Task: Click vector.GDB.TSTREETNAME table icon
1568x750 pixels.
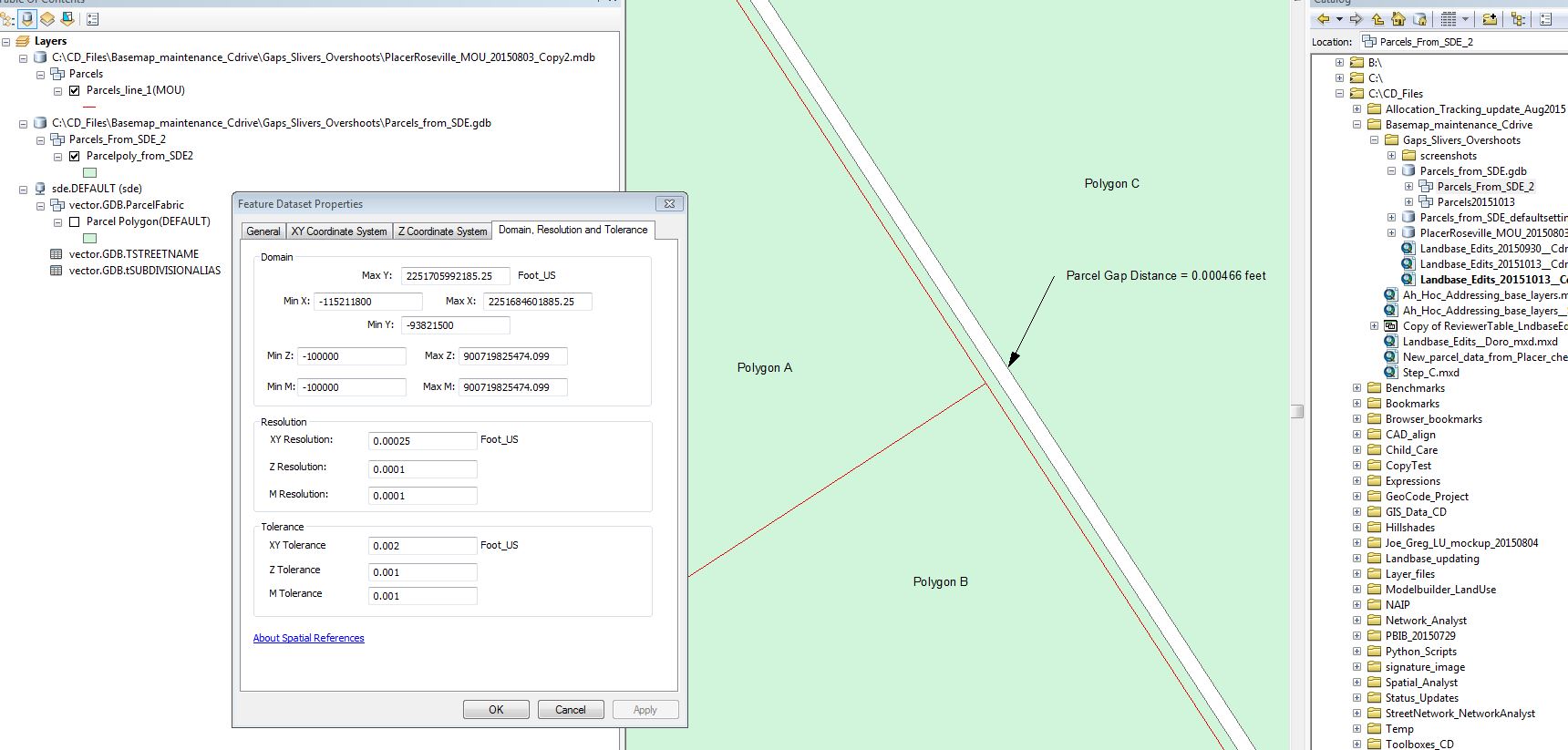Action: point(57,254)
